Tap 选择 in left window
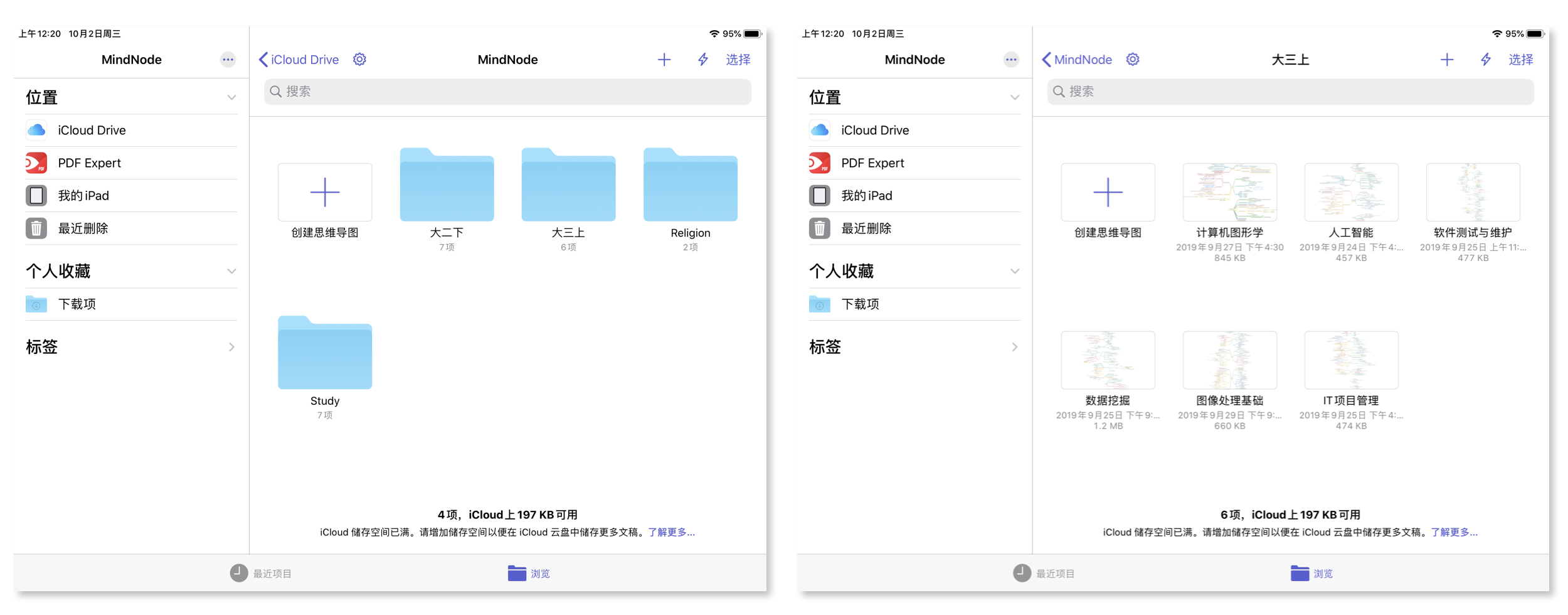The width and height of the screenshot is (1568, 615). tap(738, 60)
